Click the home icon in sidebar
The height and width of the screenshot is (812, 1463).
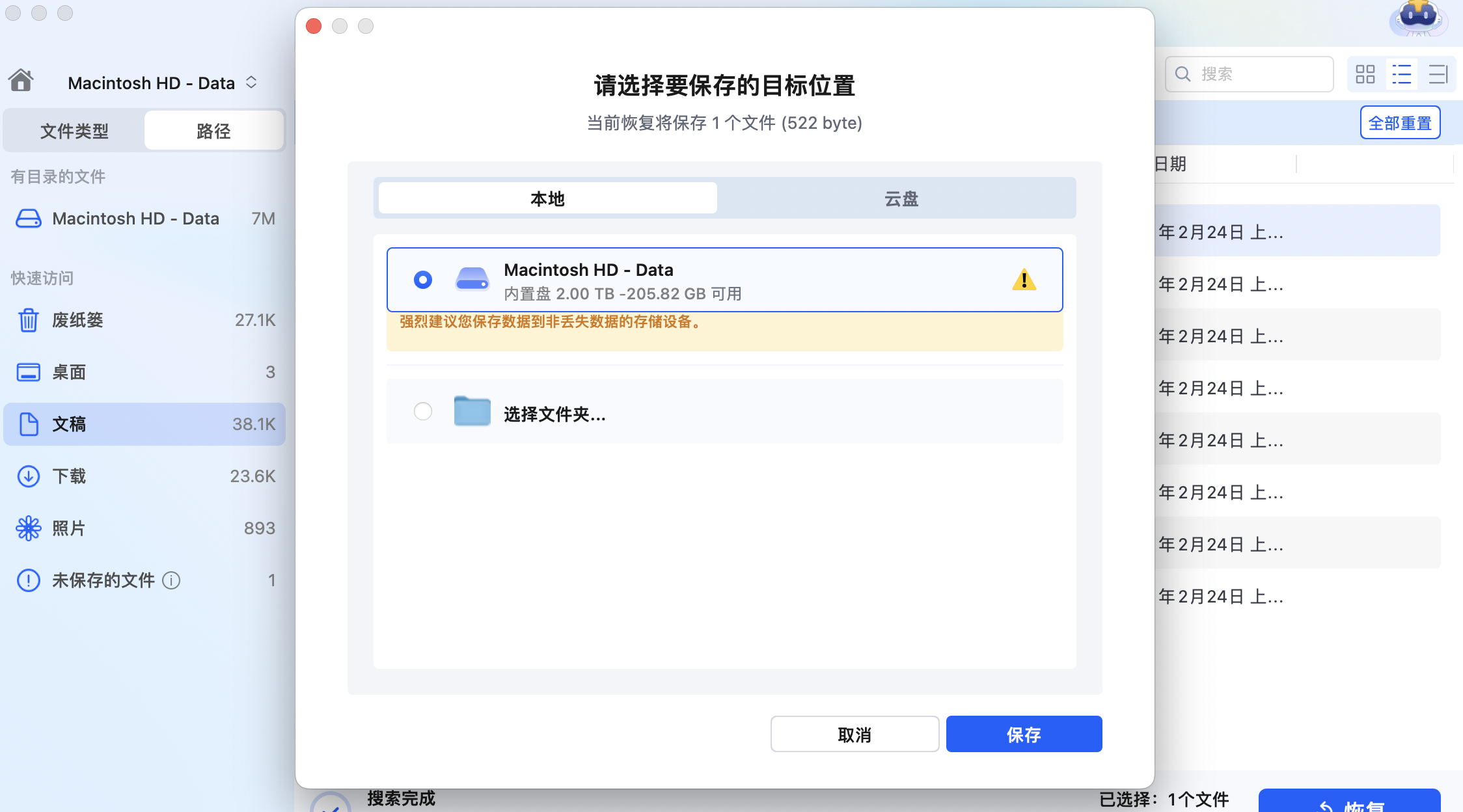(21, 80)
